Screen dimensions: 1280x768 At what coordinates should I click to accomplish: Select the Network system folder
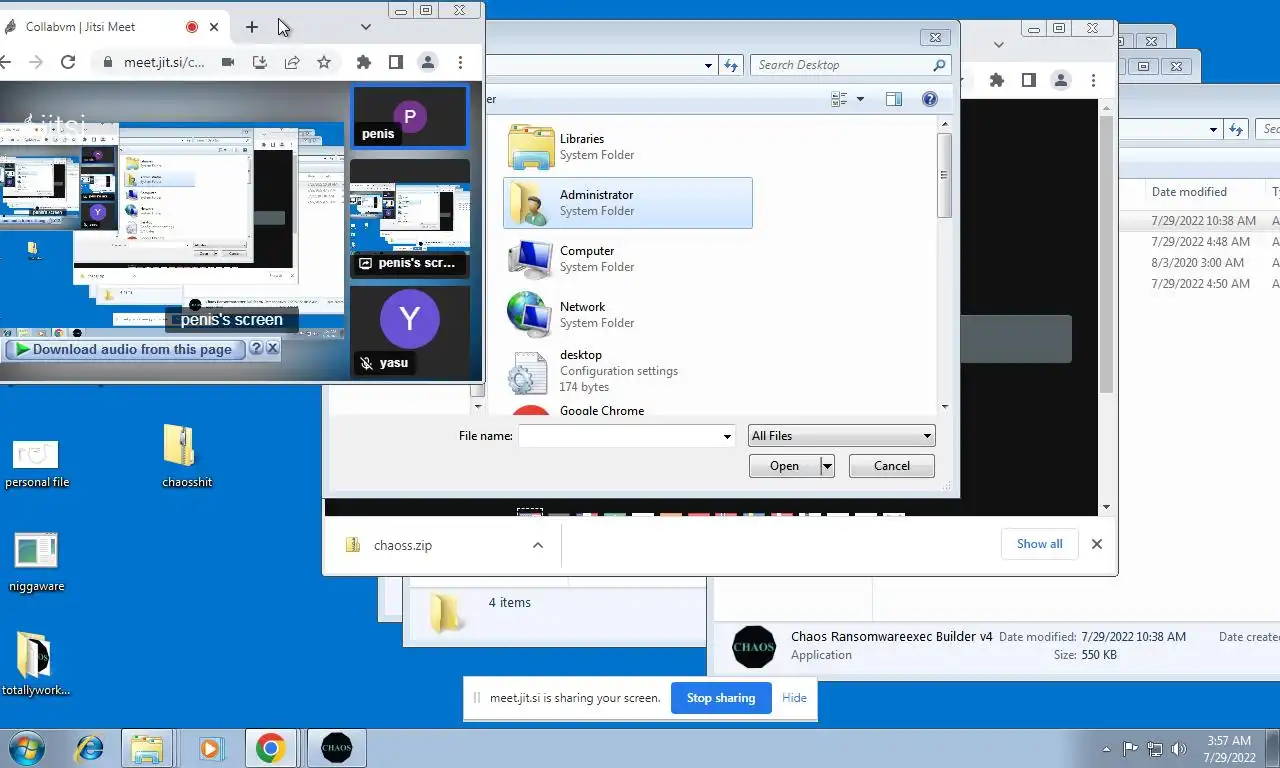point(628,315)
